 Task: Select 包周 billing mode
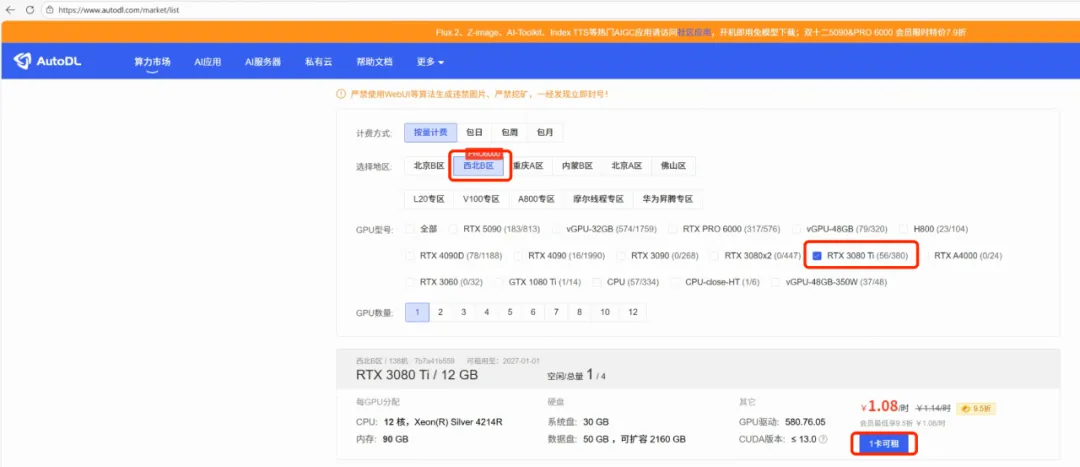[510, 132]
